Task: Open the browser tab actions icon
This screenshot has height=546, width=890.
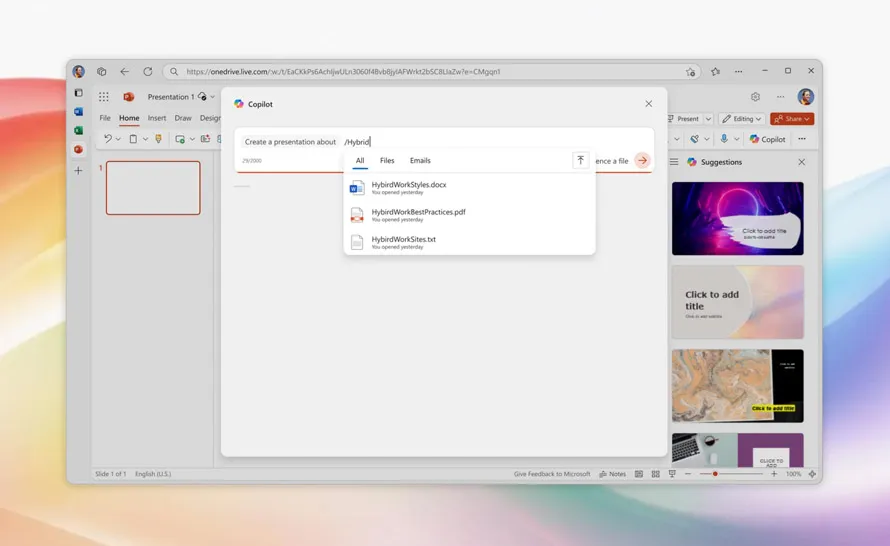Action: click(78, 93)
